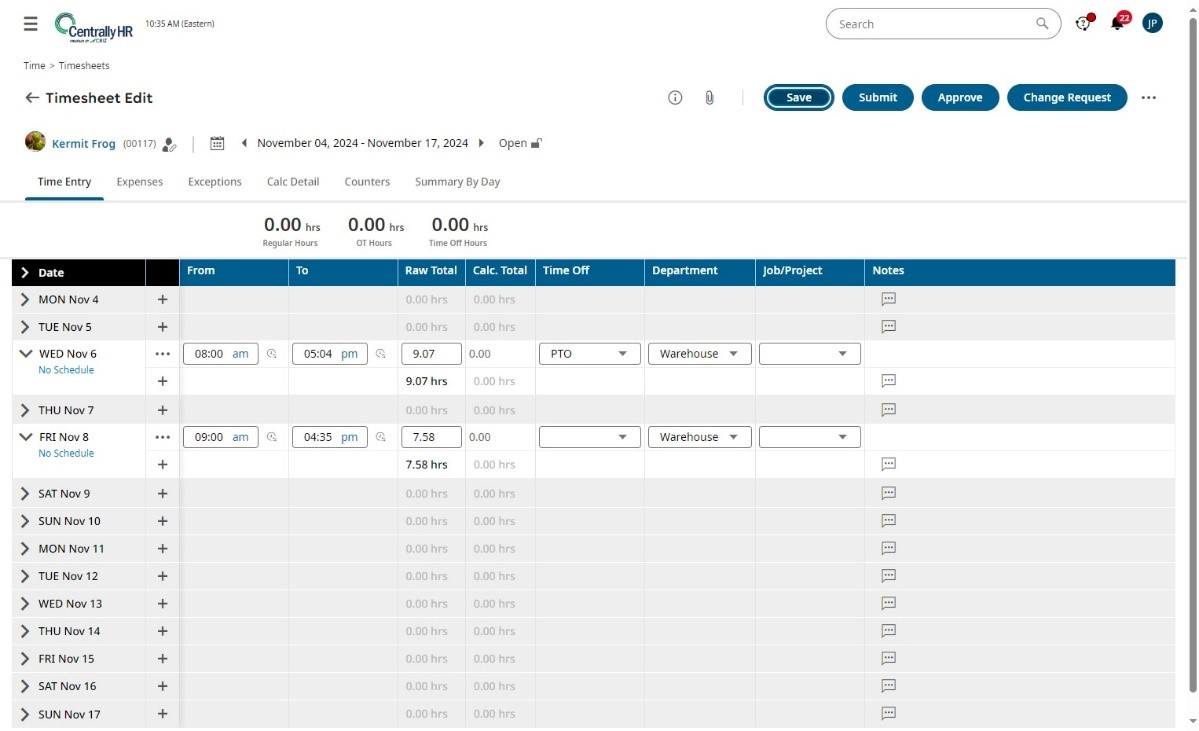
Task: Click the 09:00 am From time field
Action: (x=221, y=437)
